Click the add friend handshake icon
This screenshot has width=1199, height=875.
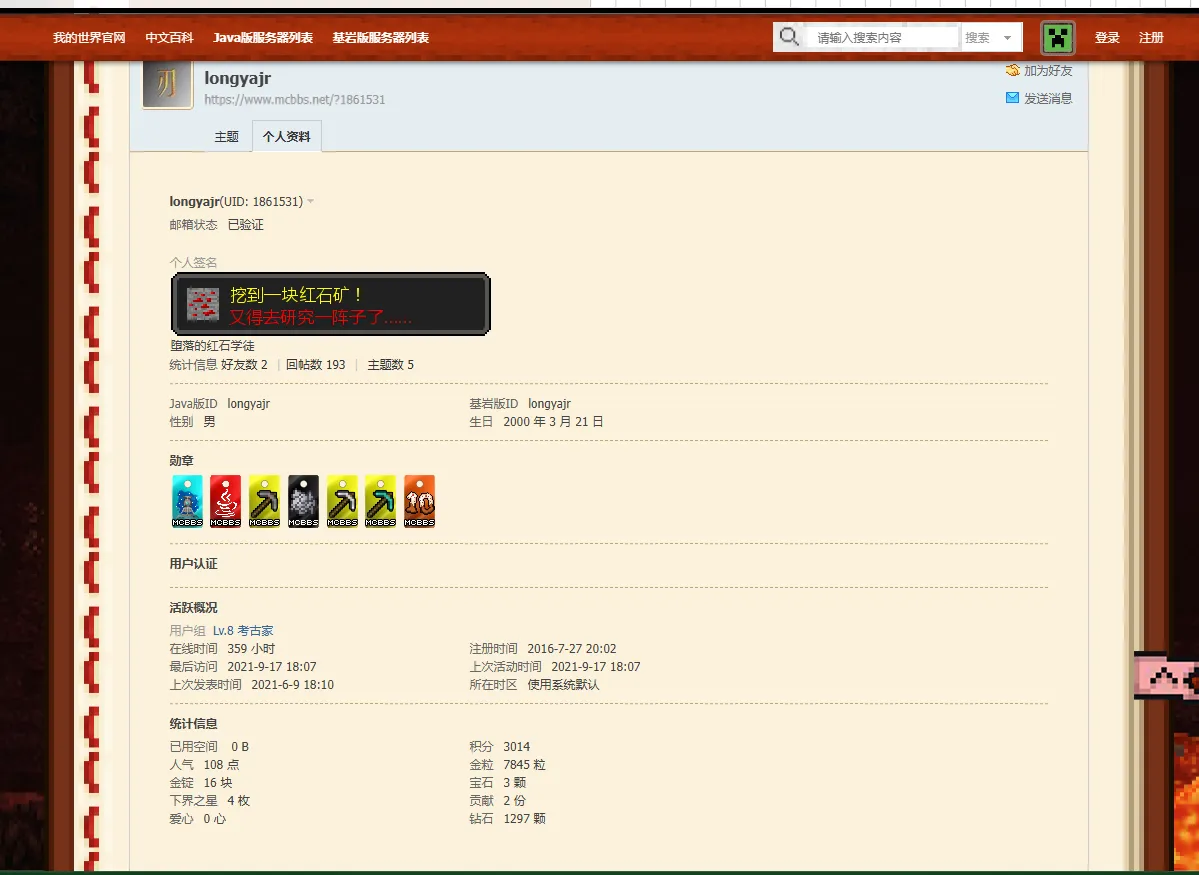1012,70
